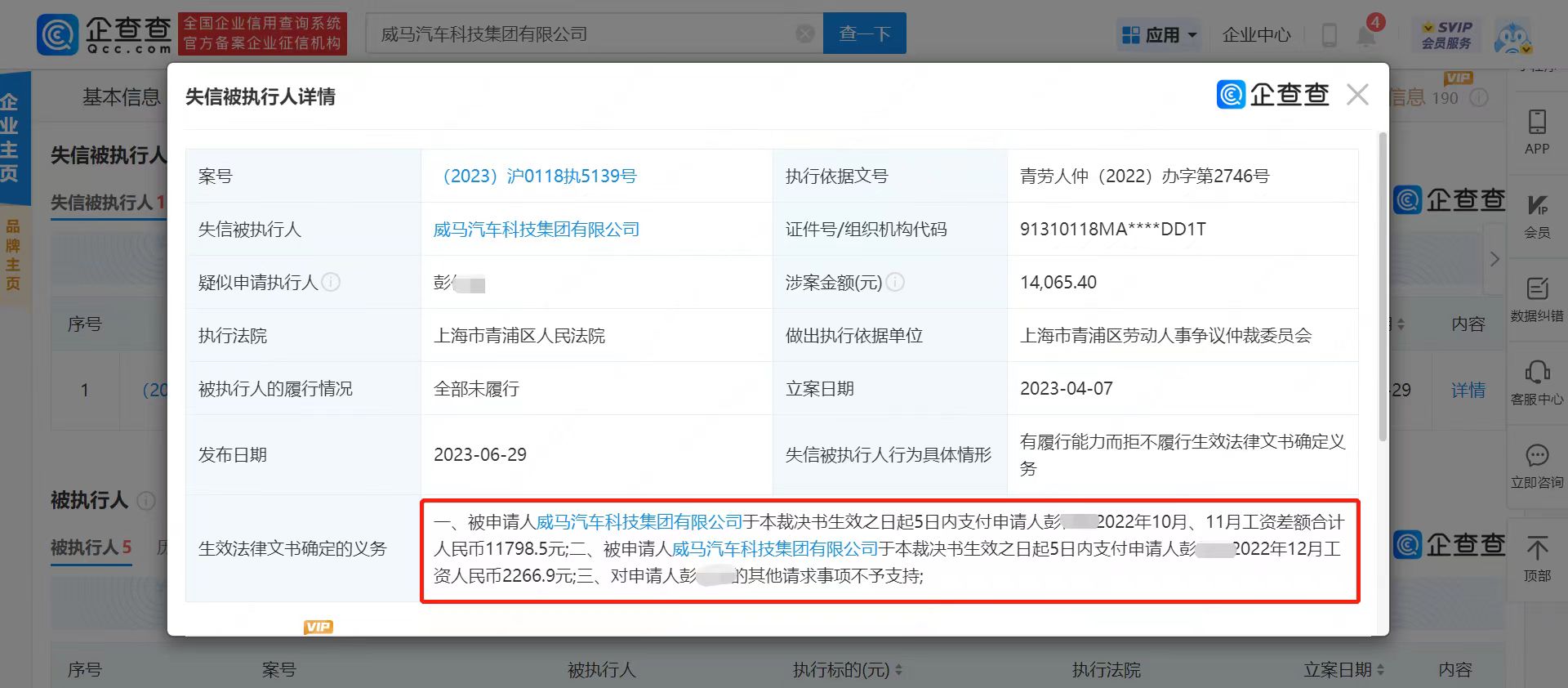Open SVIP 会员服务
This screenshot has width=1568, height=688.
click(x=1446, y=35)
